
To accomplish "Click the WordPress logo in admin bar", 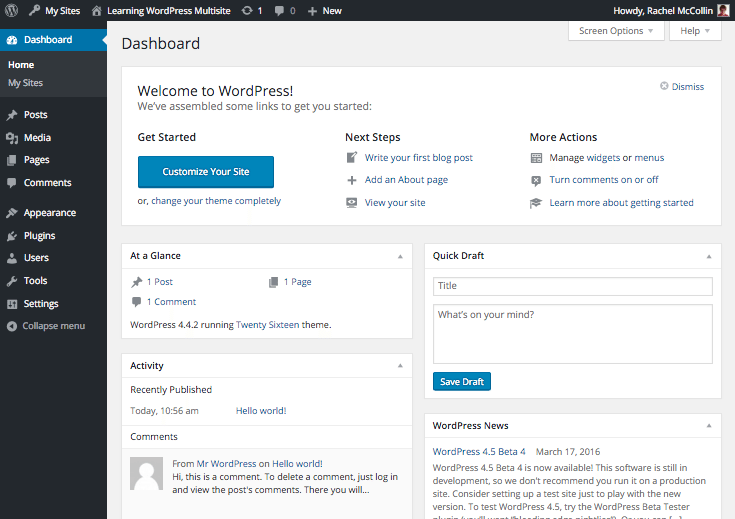I will pos(11,10).
